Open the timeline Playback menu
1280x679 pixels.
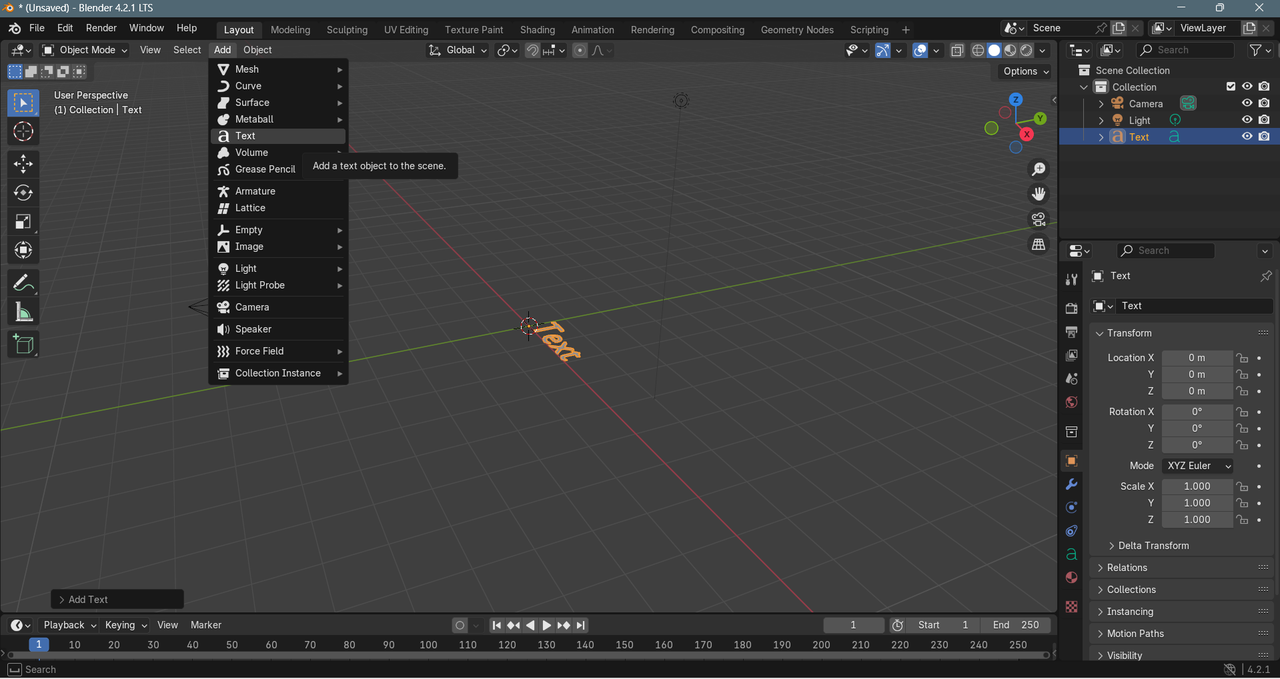coord(69,625)
